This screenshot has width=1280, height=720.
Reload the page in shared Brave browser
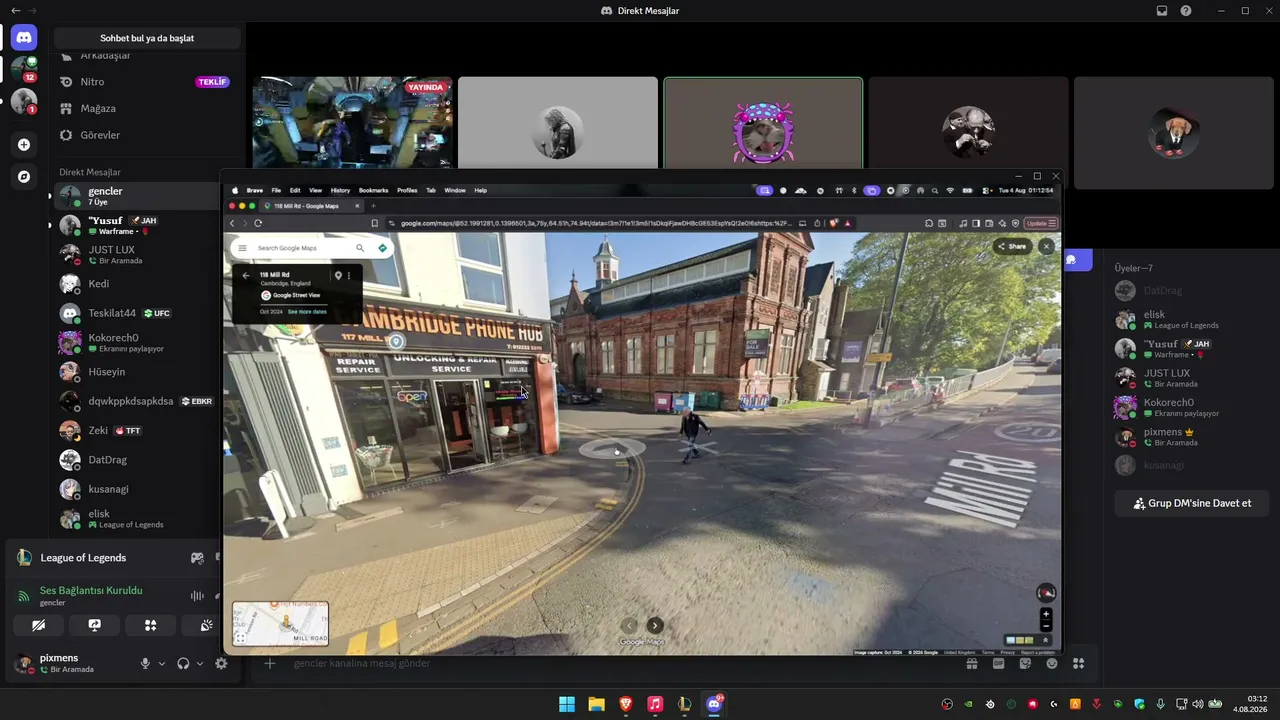(258, 223)
